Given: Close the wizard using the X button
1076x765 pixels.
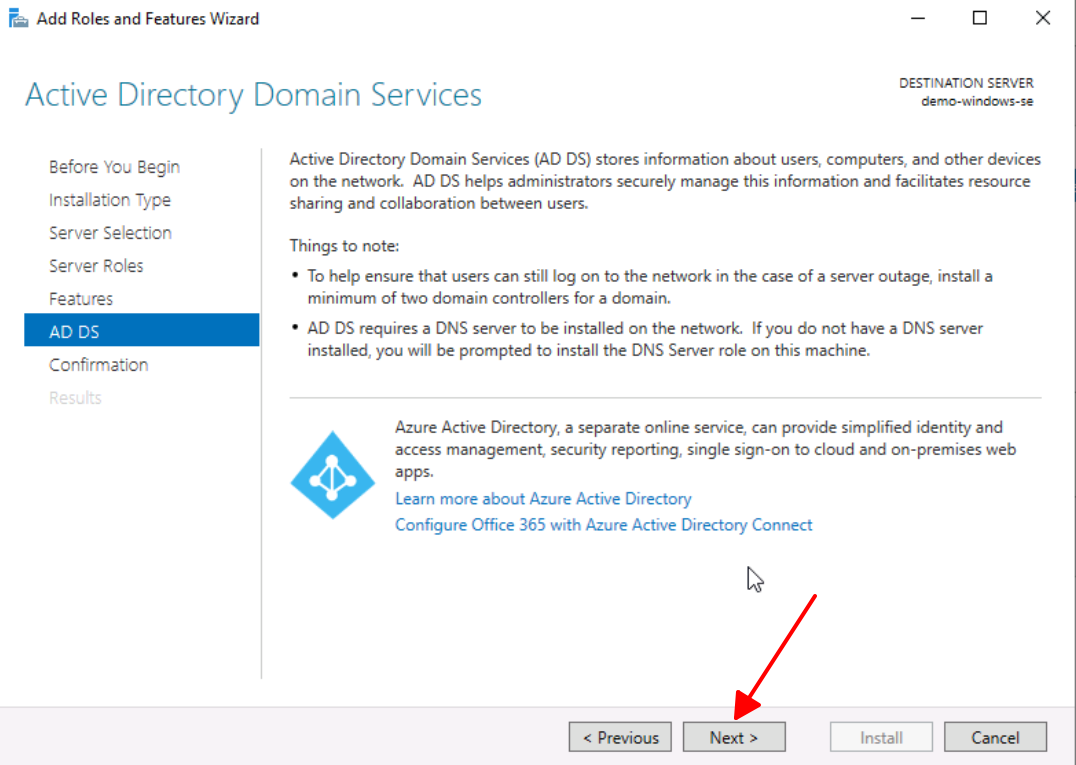Looking at the screenshot, I should [1043, 18].
